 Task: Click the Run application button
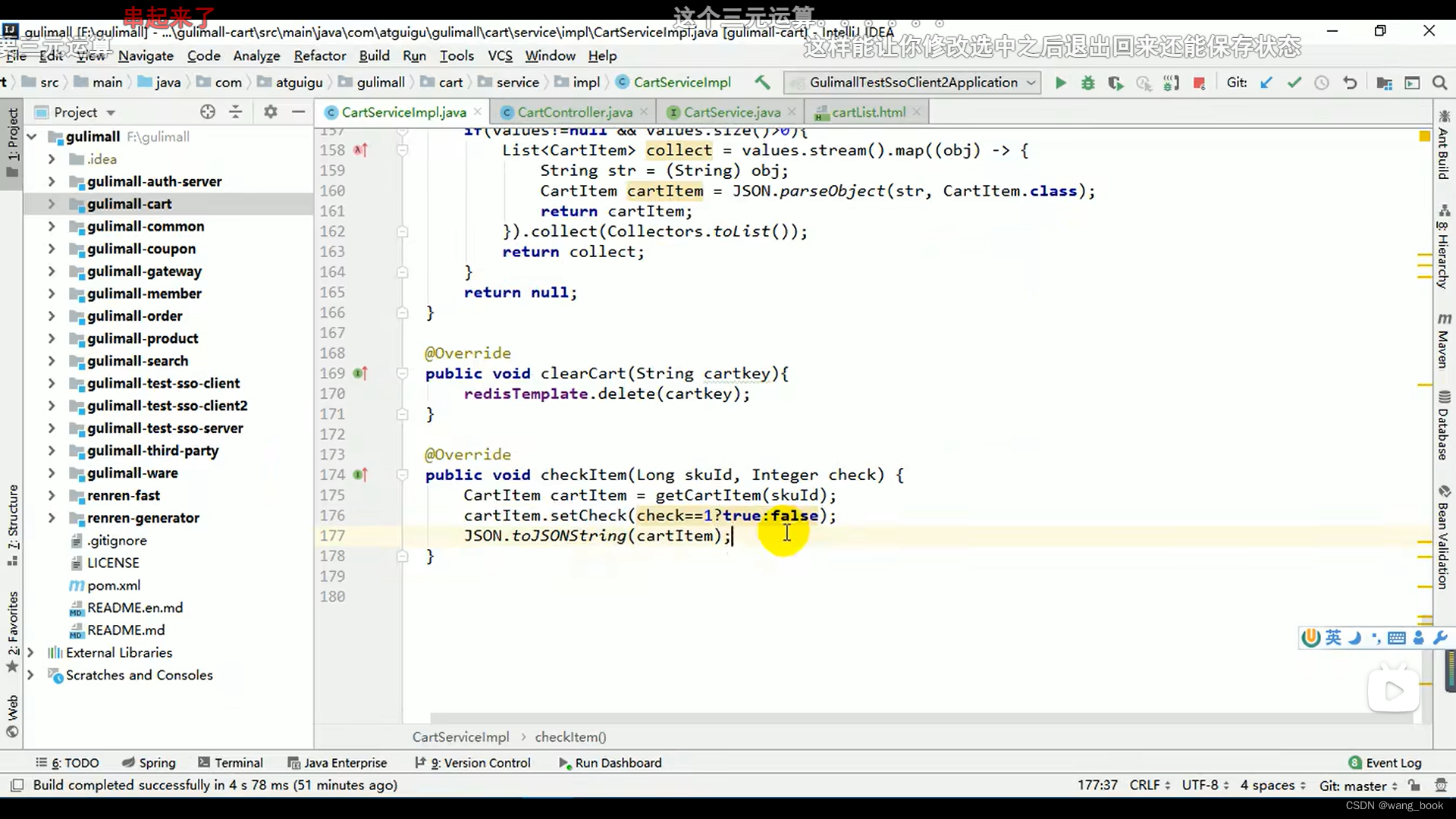point(1060,83)
